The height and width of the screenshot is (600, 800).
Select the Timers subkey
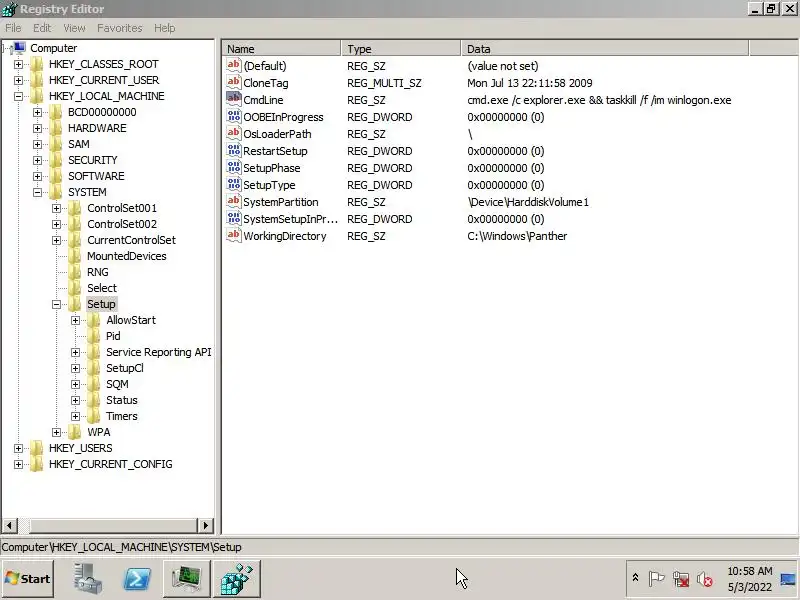[x=121, y=416]
